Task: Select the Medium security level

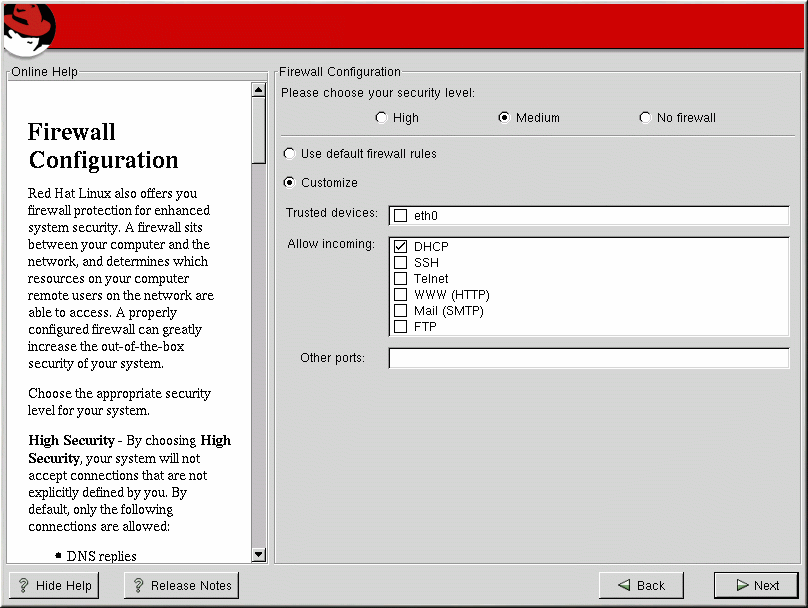Action: [504, 117]
